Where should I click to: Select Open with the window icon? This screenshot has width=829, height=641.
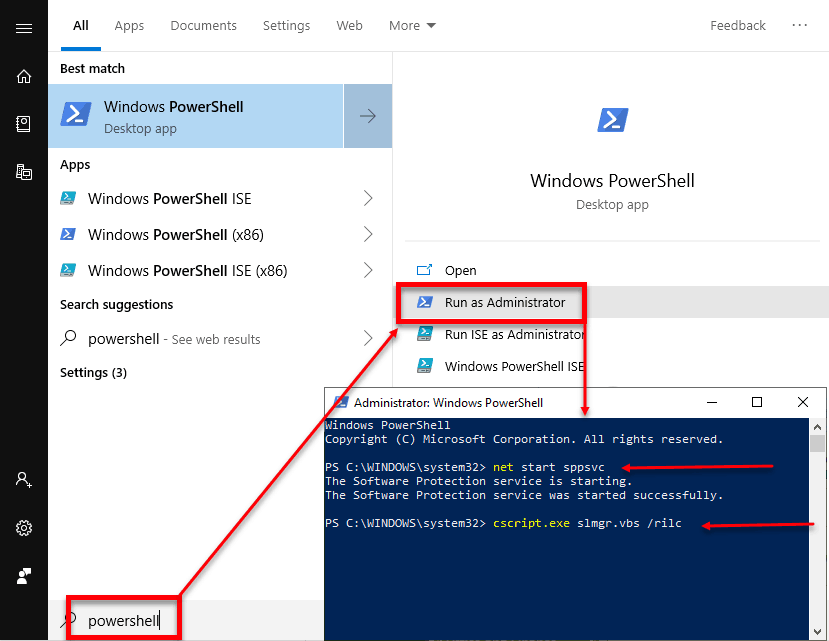click(x=424, y=270)
